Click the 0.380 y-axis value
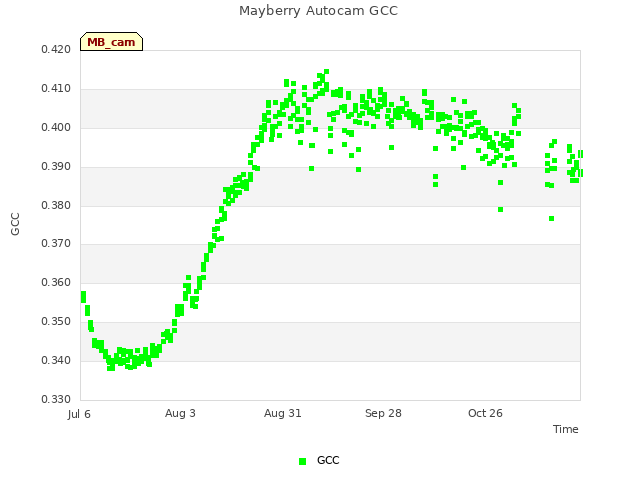The height and width of the screenshot is (480, 640). [x=56, y=205]
